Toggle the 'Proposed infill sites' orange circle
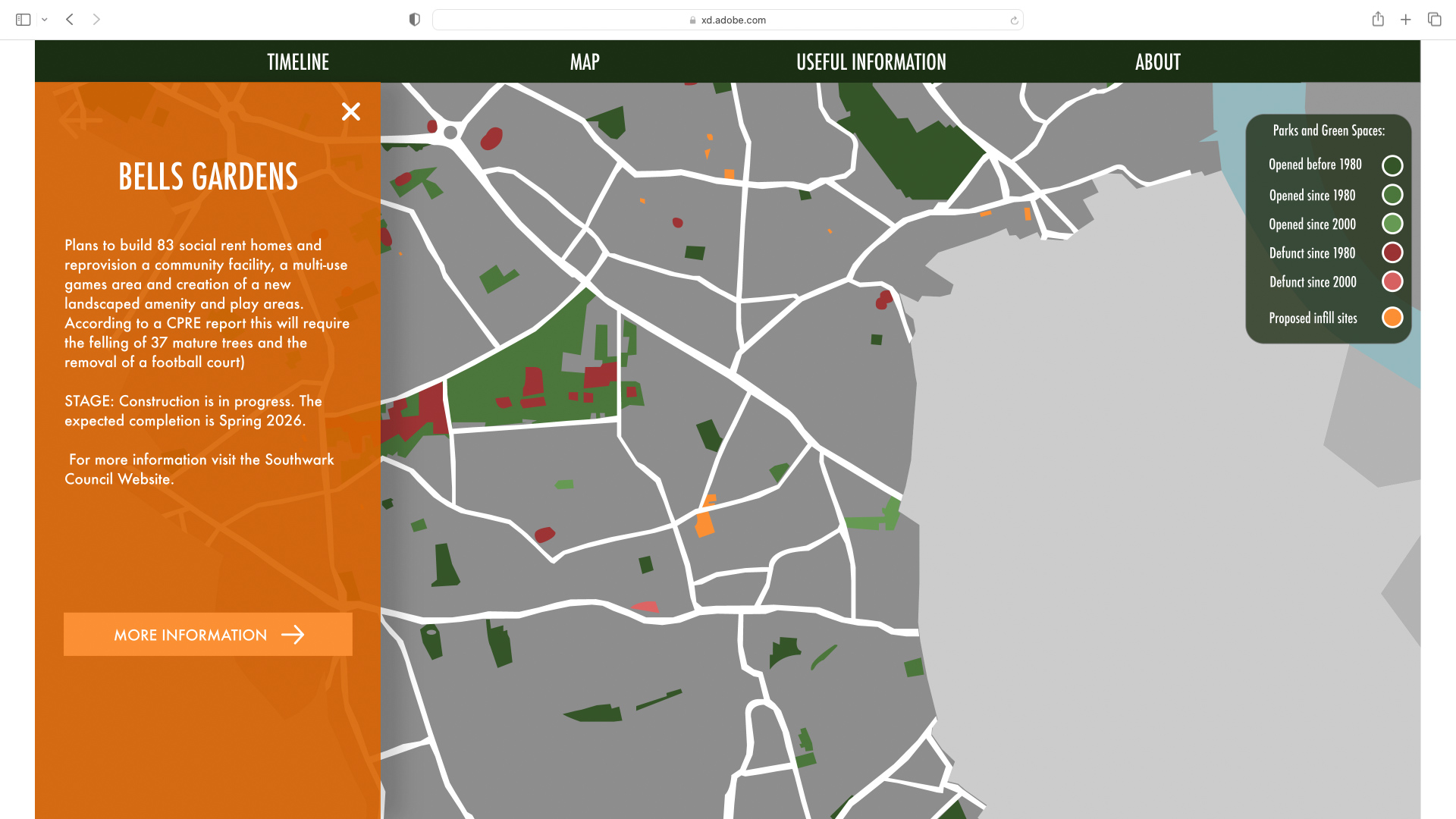 point(1392,318)
